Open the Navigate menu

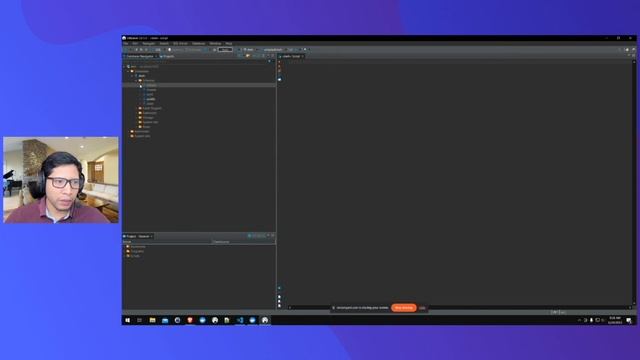point(149,43)
